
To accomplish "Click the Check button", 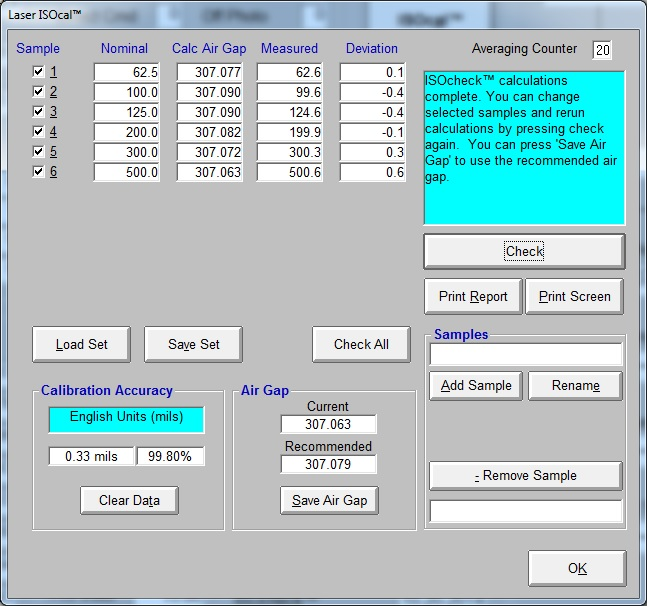I will coord(524,251).
